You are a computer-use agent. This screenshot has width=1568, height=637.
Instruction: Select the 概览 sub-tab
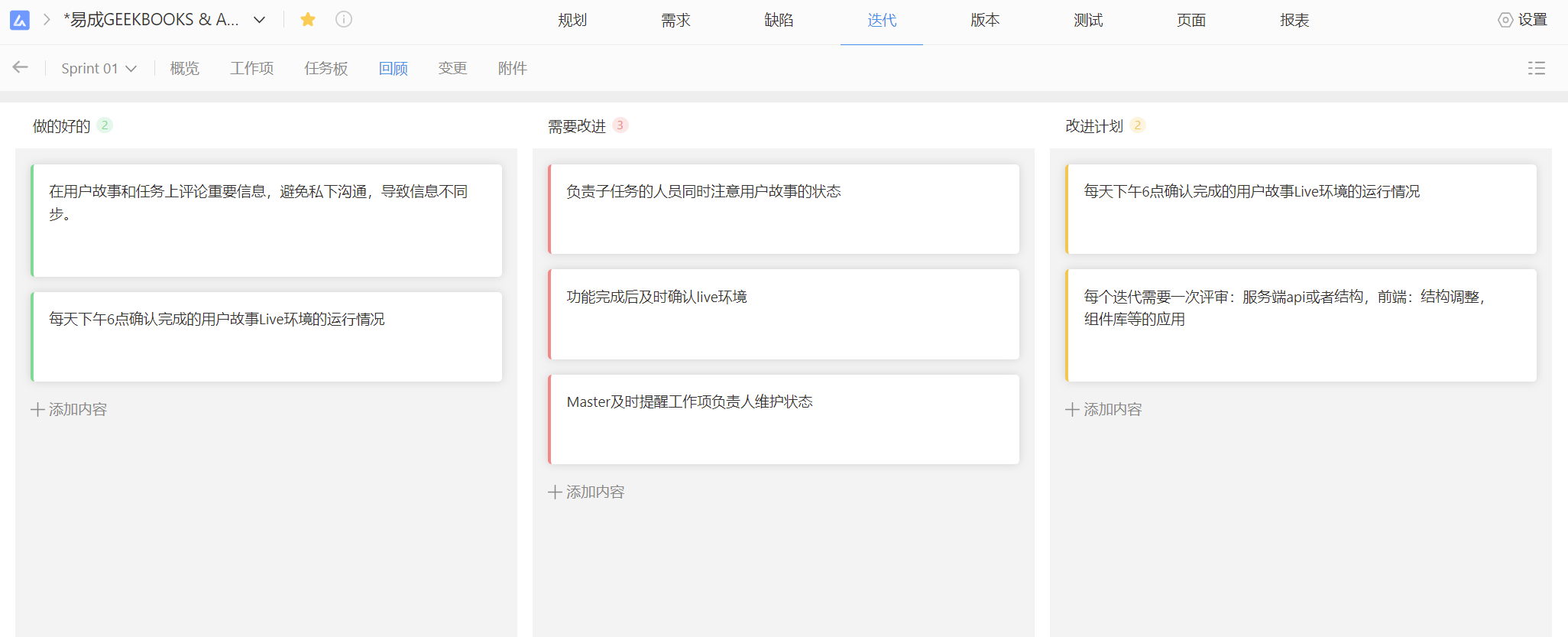(184, 68)
